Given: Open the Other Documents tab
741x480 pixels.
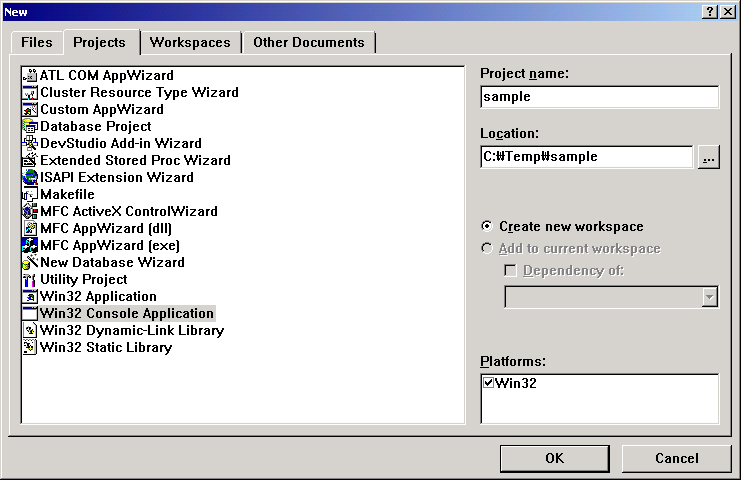Looking at the screenshot, I should (x=309, y=43).
